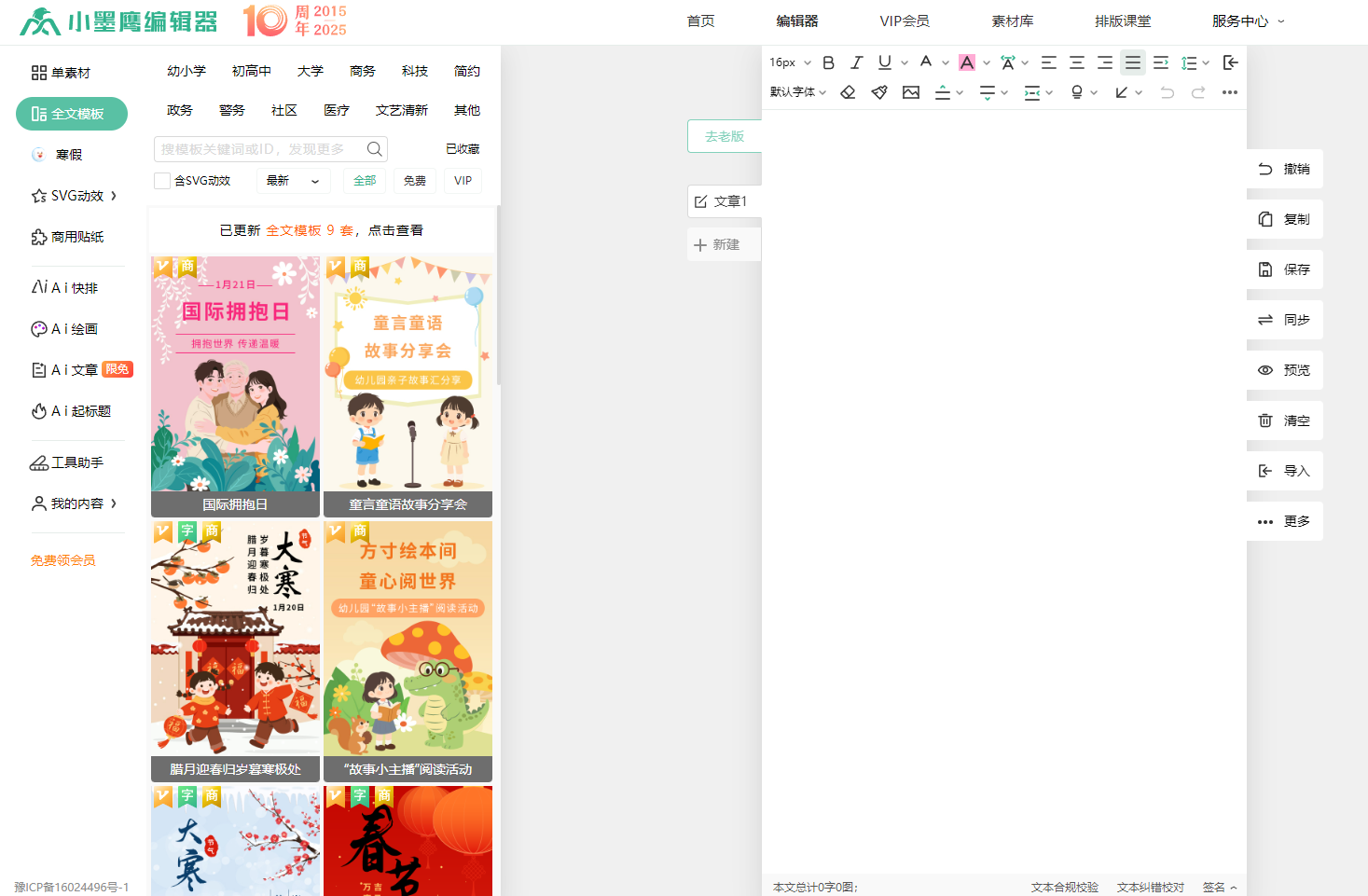The image size is (1368, 896).
Task: Preview the article with the 预览 icon
Action: [1285, 370]
